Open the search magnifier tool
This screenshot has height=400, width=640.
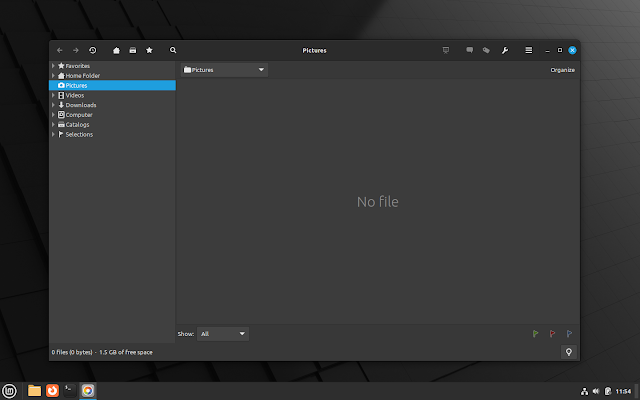point(173,50)
